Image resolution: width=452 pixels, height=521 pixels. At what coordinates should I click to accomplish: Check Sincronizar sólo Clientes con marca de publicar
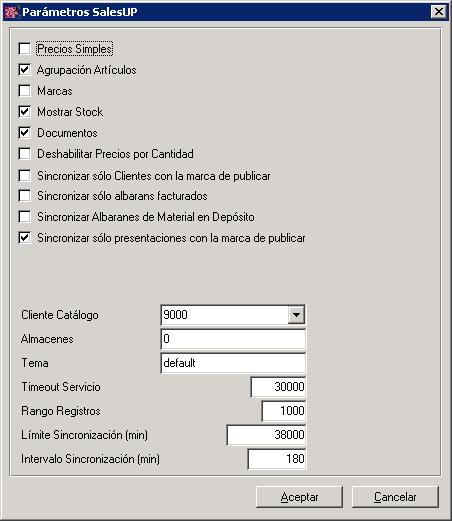(25, 176)
